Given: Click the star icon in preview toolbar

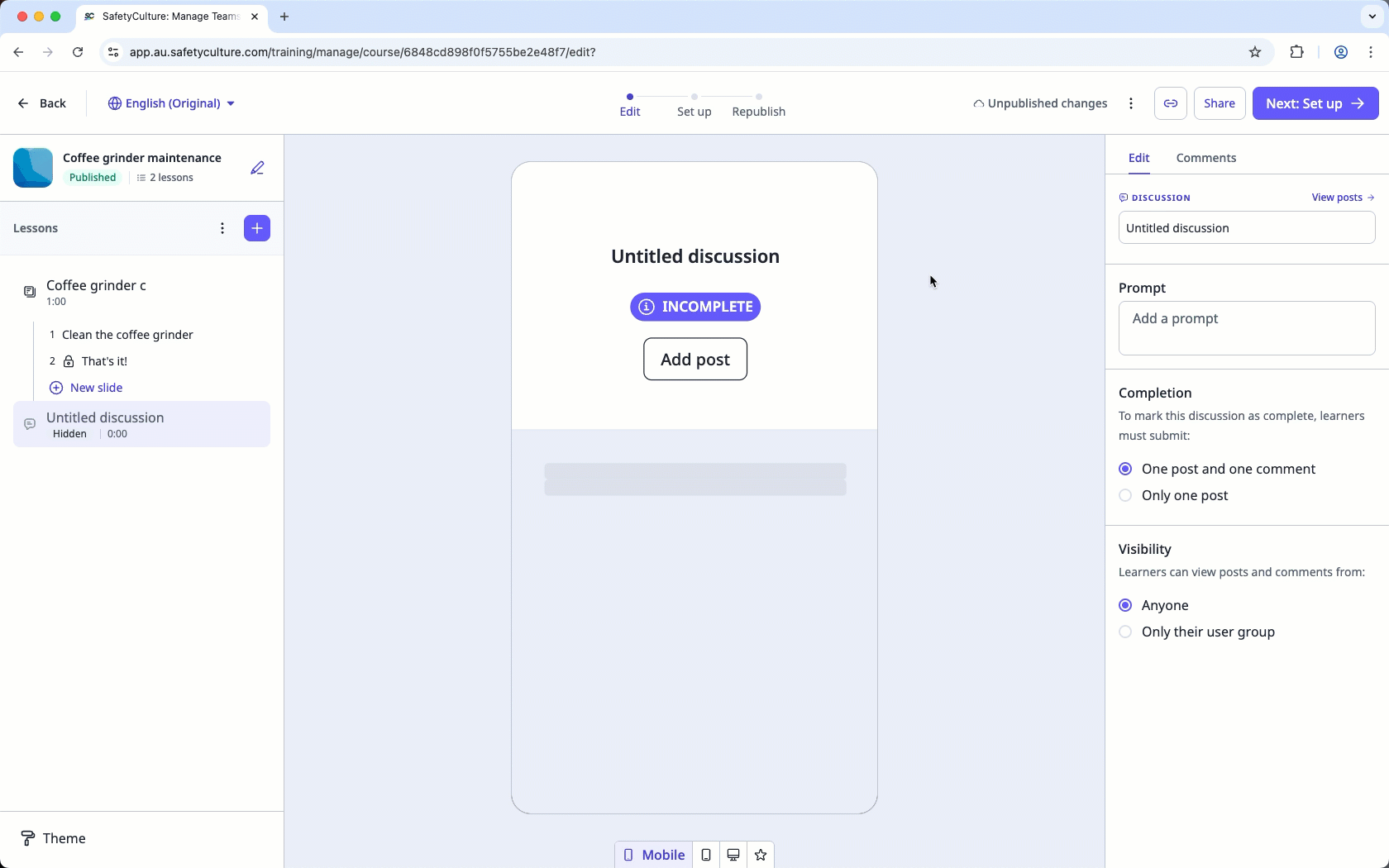Looking at the screenshot, I should click(761, 855).
